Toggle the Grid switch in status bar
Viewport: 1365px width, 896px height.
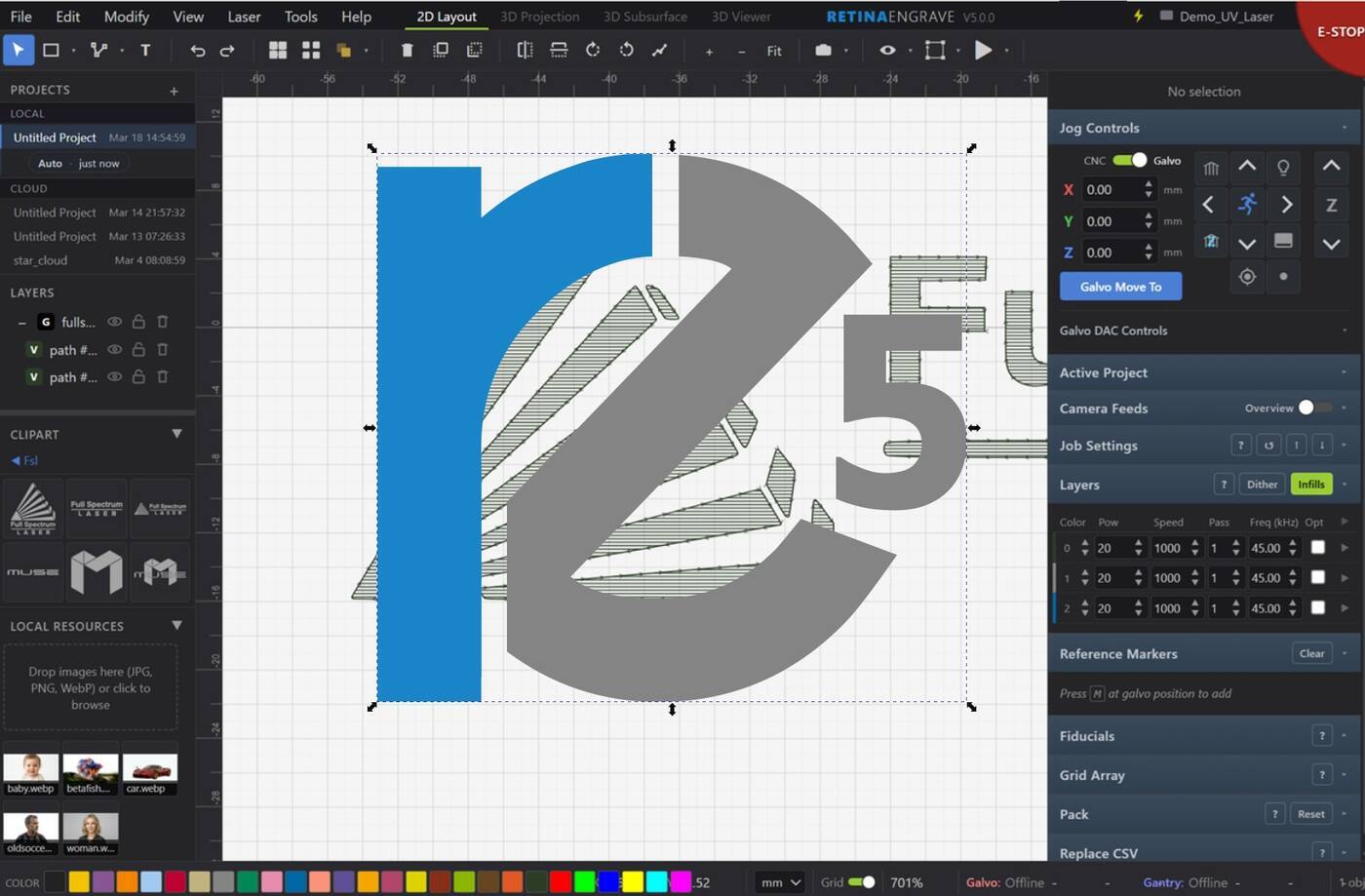[x=861, y=882]
